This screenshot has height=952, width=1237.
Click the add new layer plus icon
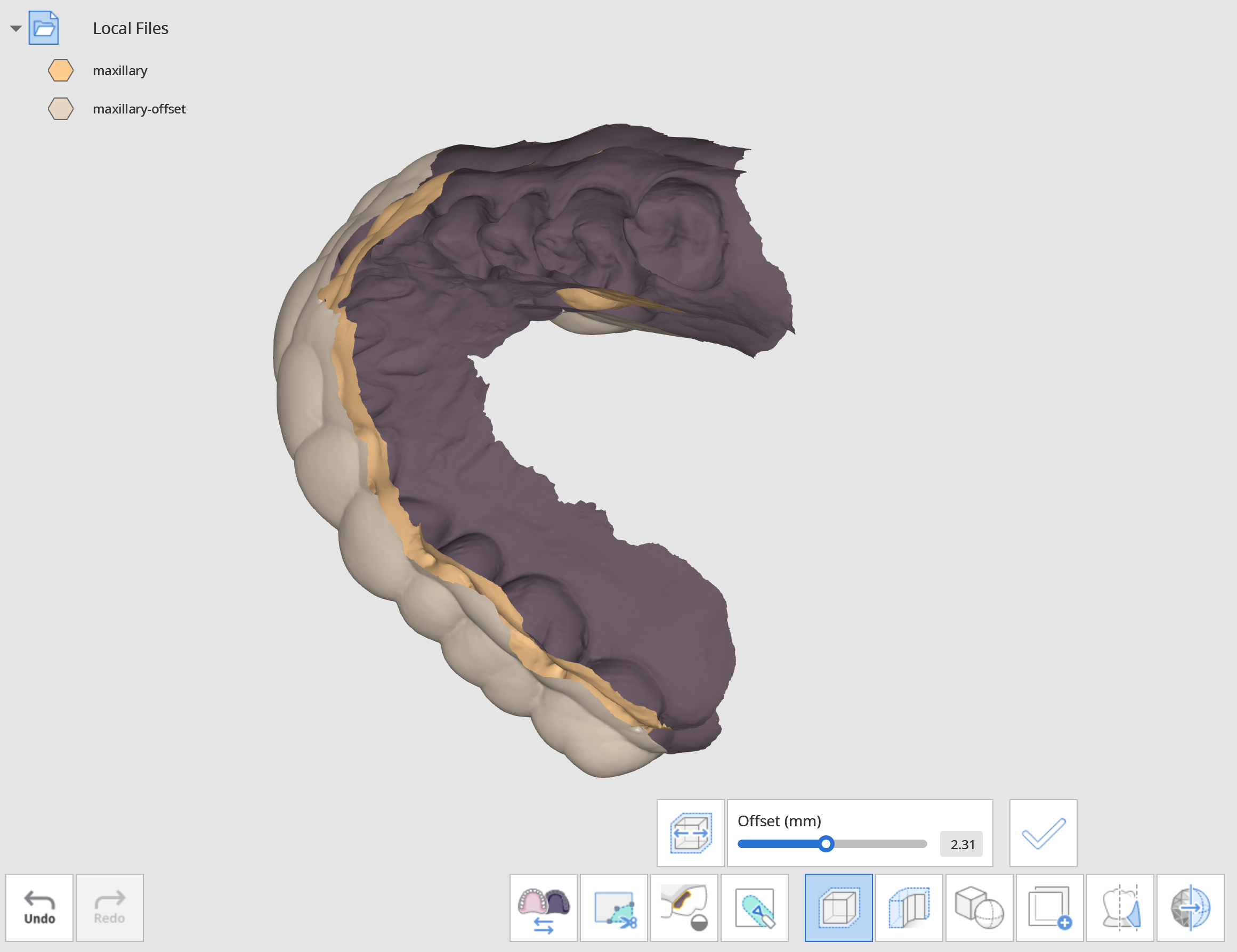(1049, 907)
